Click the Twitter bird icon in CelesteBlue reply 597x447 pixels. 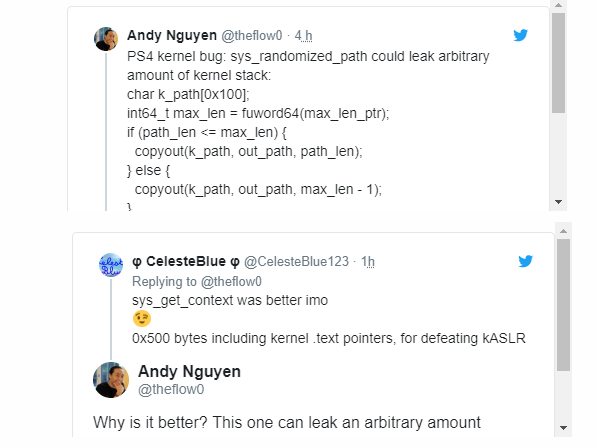tap(525, 261)
